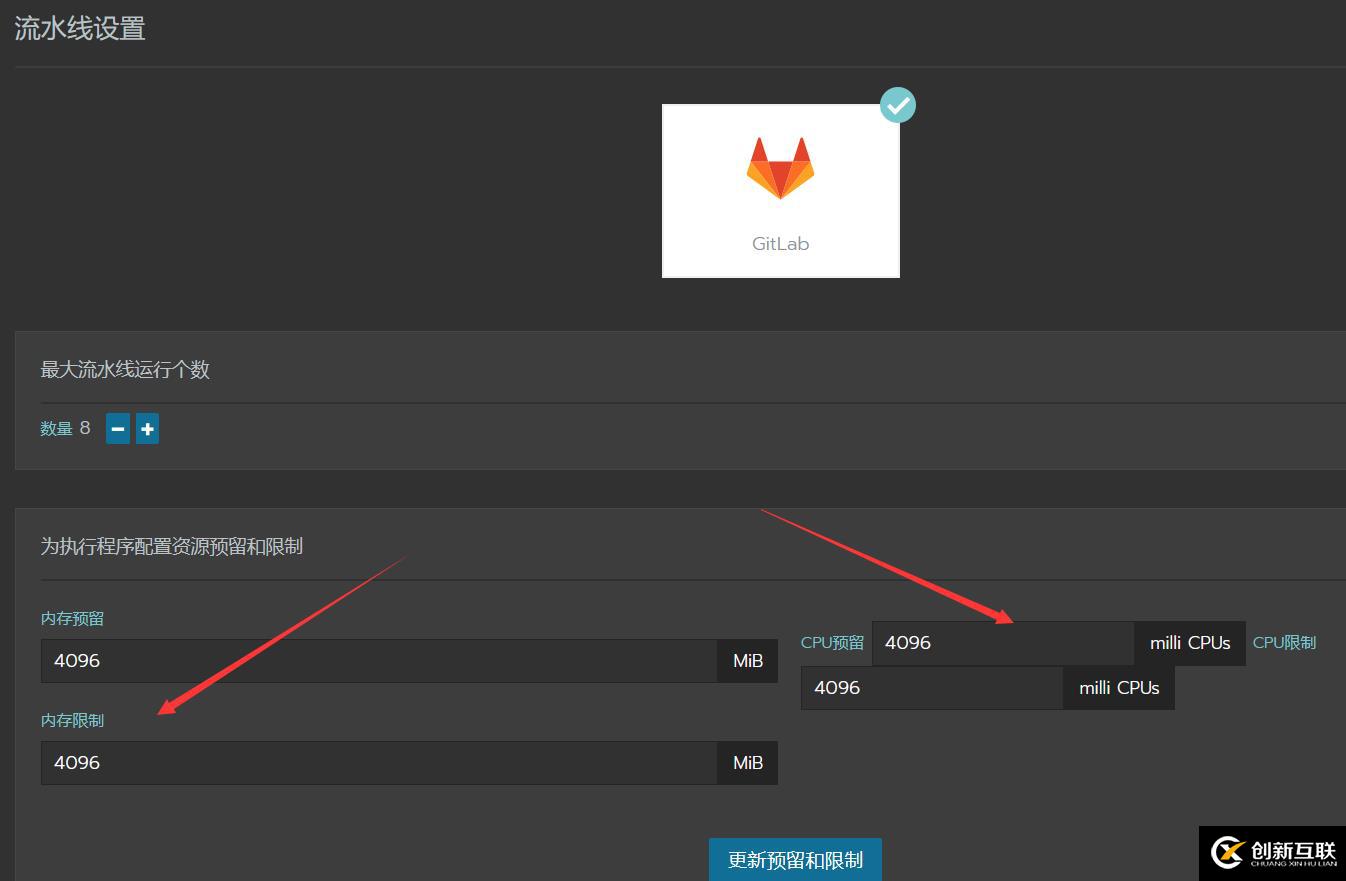Click the 内存限制 memory limit input field

click(379, 763)
